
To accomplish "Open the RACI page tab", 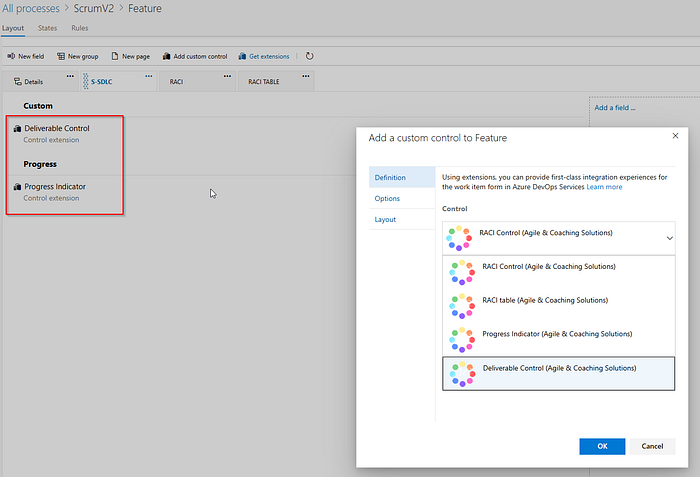I will coord(197,81).
